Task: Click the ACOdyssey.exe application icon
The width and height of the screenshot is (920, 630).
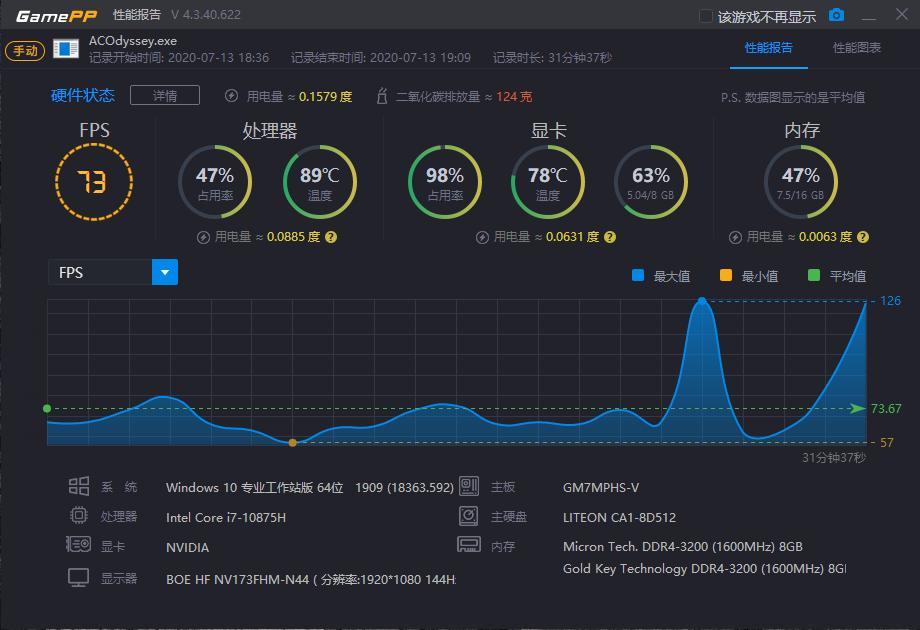Action: [x=64, y=47]
